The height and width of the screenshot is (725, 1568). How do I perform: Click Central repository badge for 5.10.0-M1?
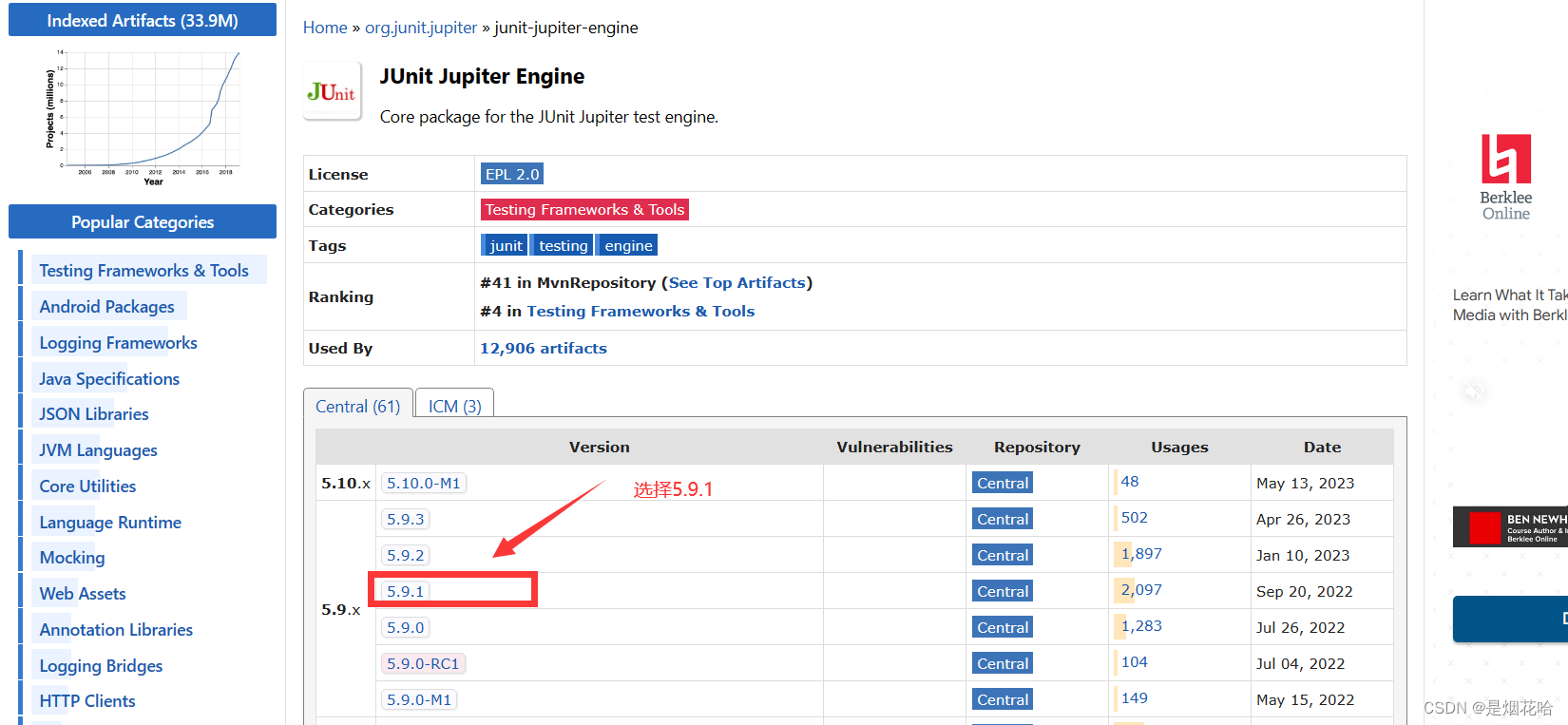pos(1003,483)
